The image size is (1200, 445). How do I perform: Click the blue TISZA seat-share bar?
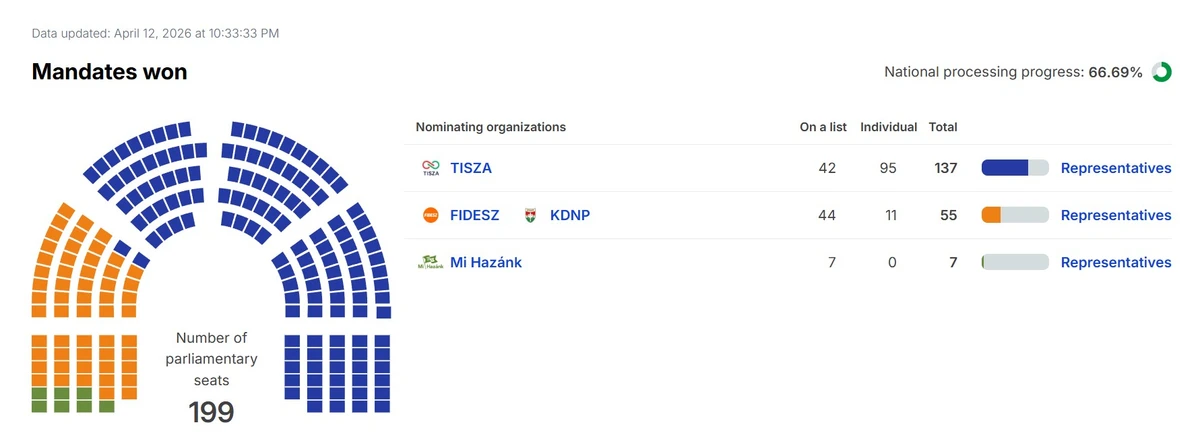1005,168
